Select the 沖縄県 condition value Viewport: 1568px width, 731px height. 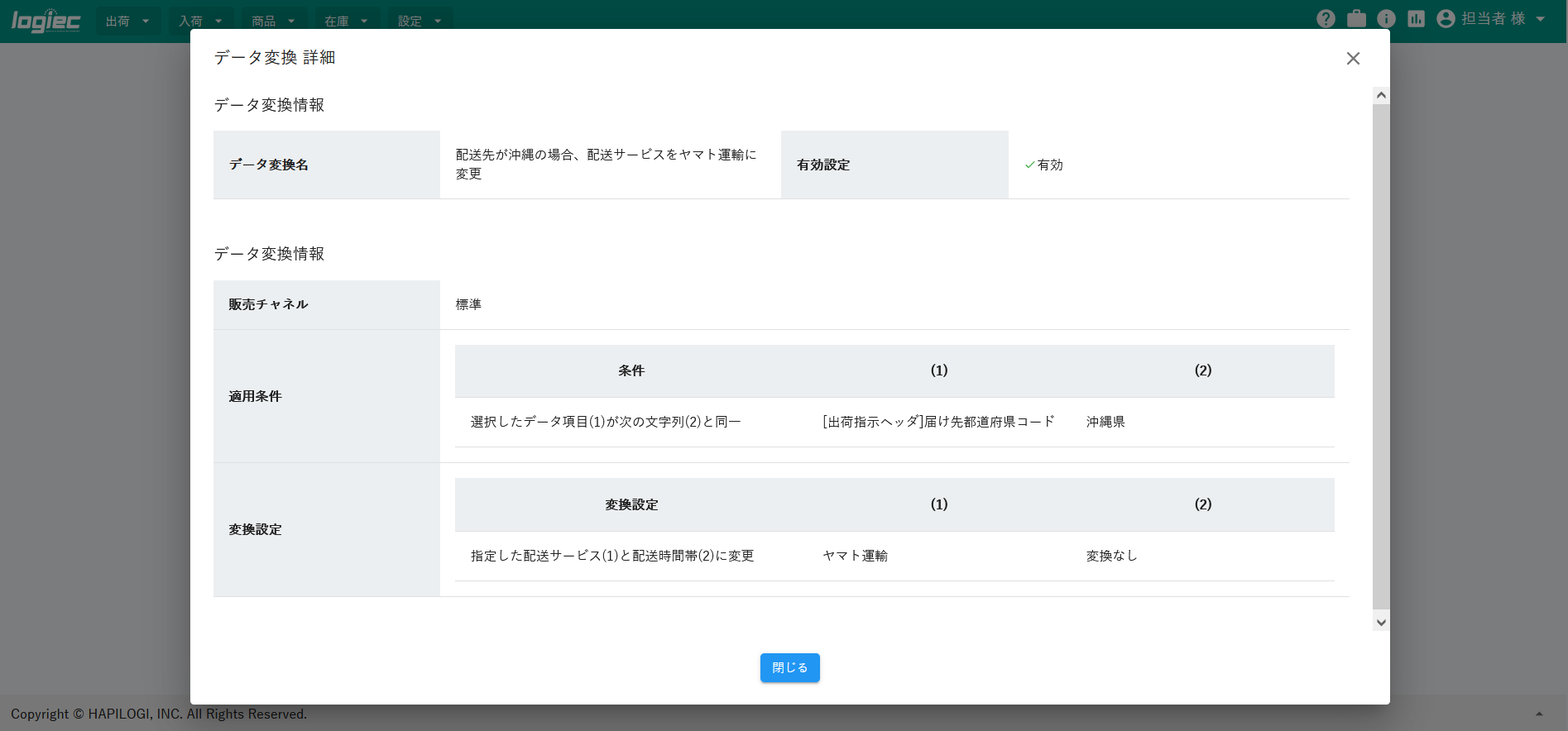coord(1105,422)
